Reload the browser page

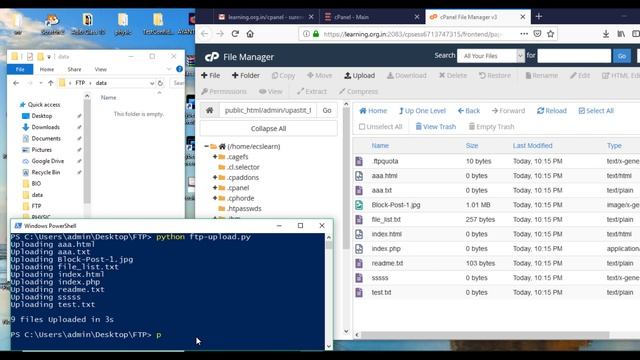[235, 34]
